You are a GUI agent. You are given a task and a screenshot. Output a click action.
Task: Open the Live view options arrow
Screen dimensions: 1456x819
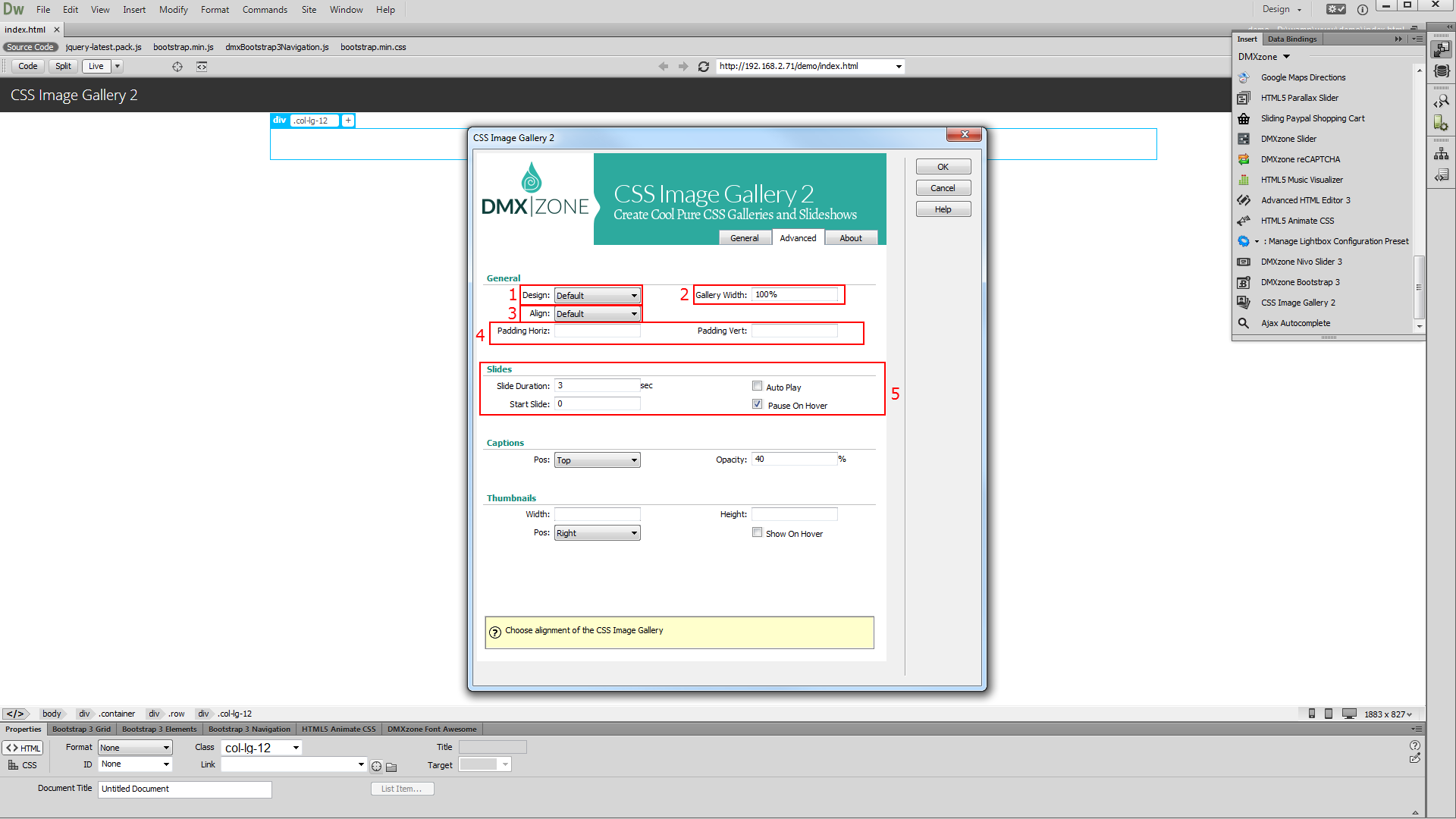[x=118, y=66]
